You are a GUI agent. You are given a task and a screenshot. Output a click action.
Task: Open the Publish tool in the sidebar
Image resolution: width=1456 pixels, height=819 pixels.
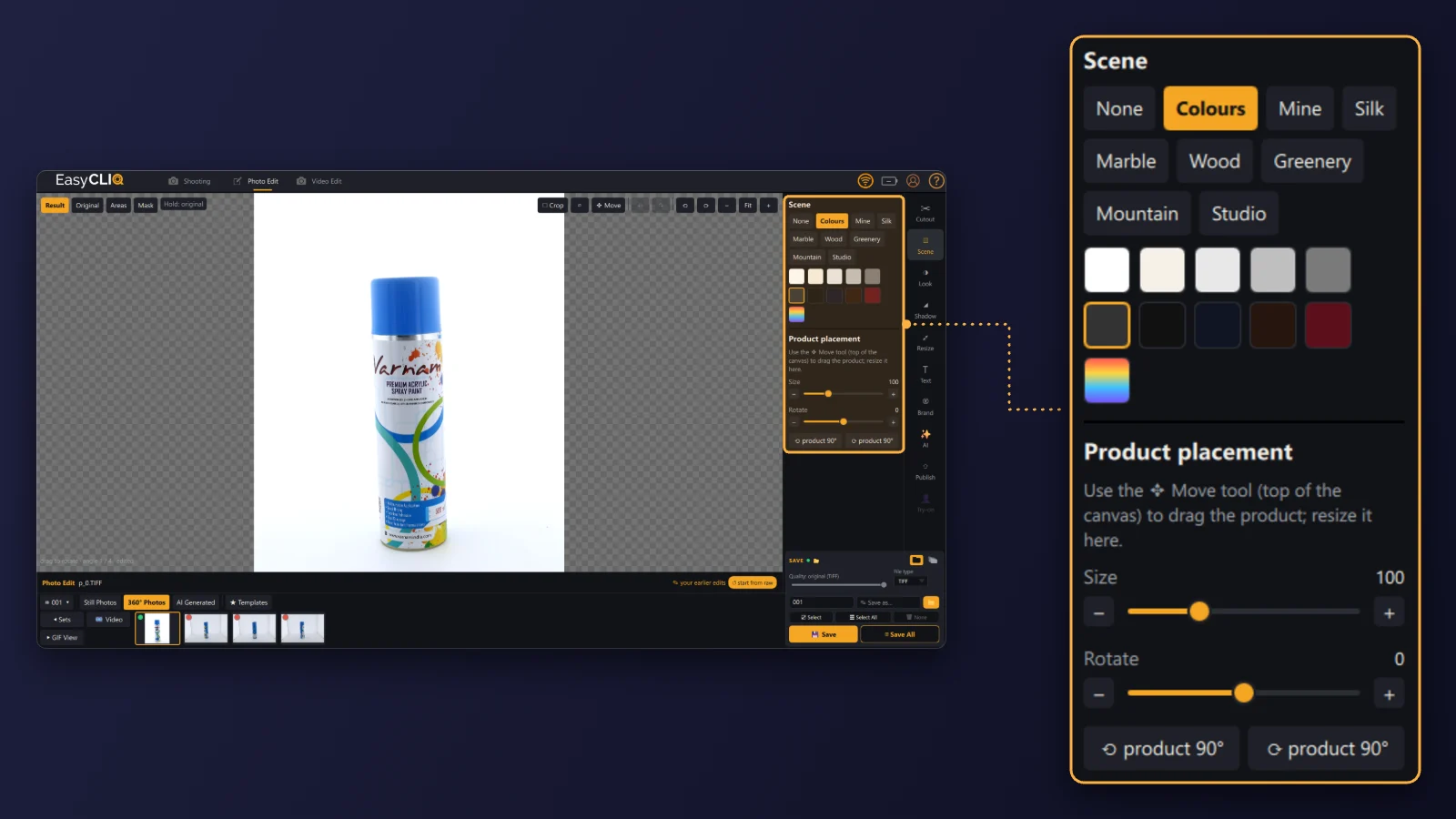tap(925, 471)
